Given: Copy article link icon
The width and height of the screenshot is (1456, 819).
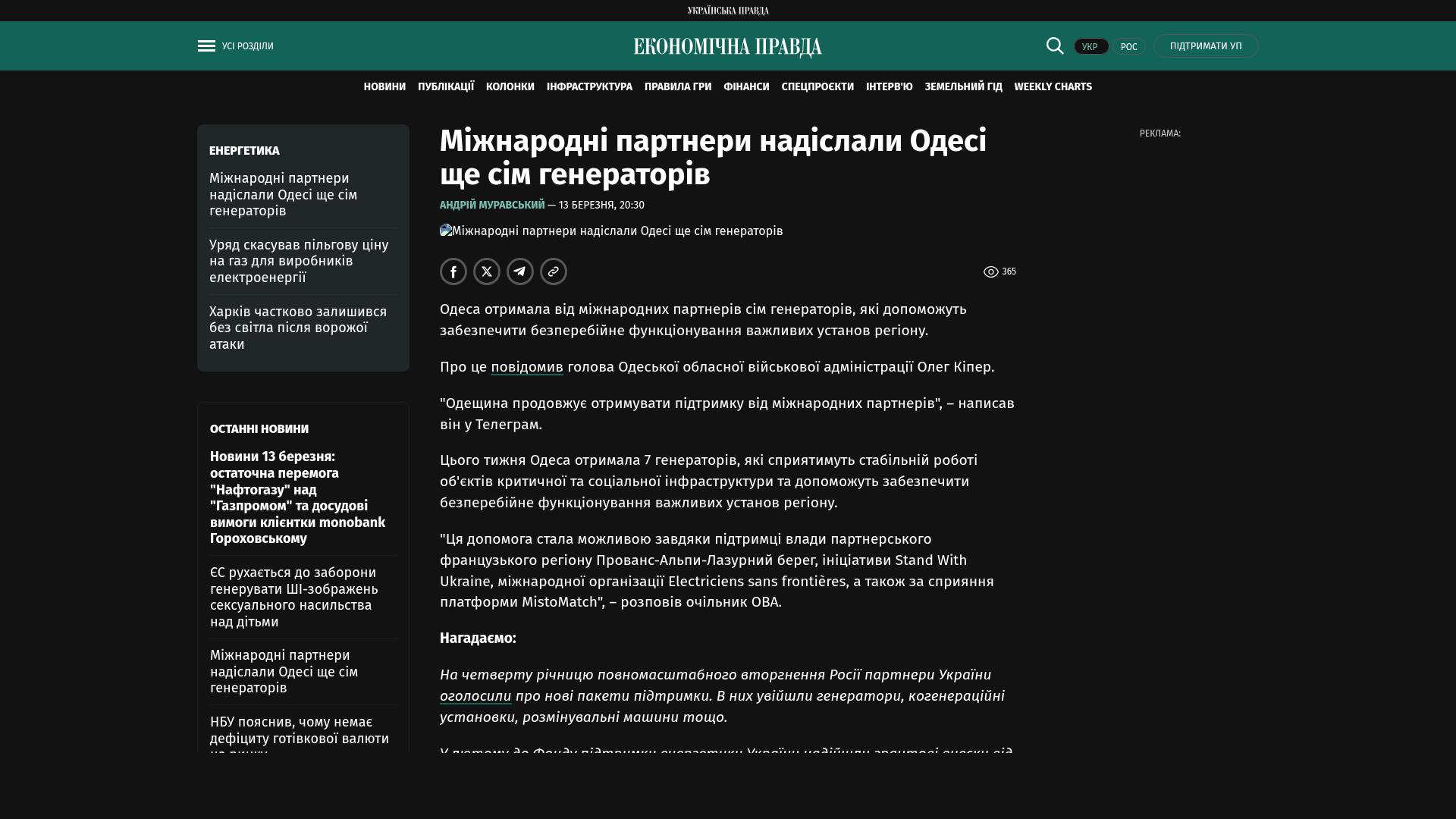Looking at the screenshot, I should coord(554,271).
